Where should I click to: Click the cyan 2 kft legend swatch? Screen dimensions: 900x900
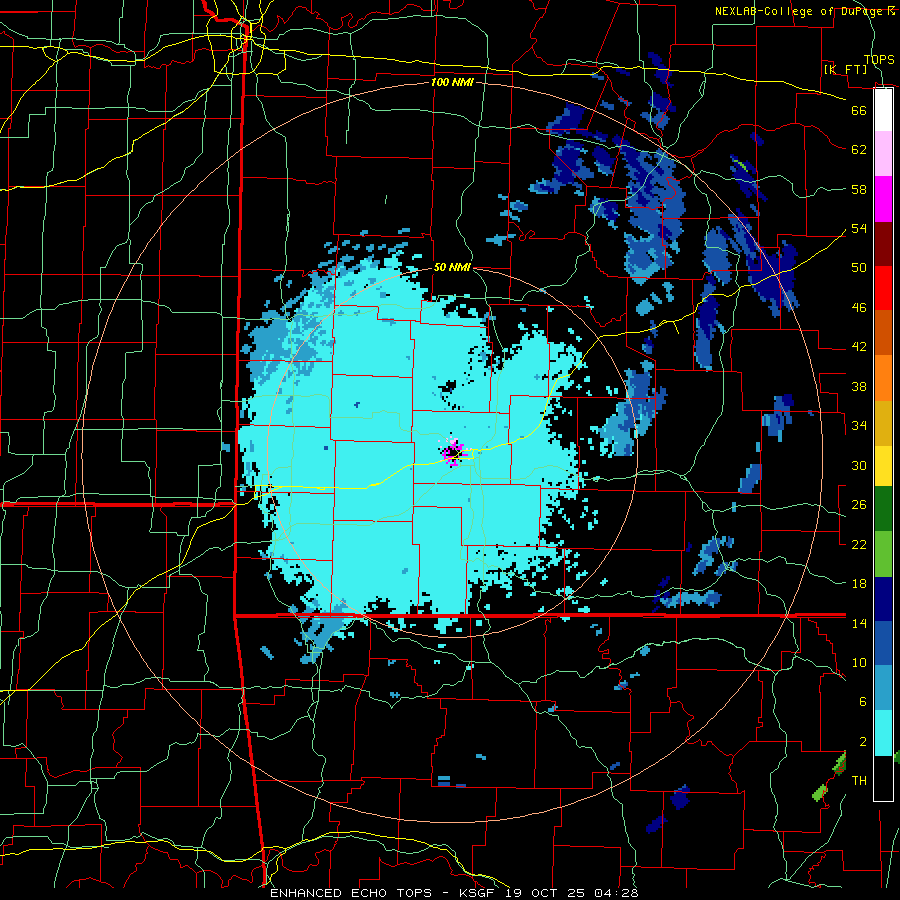coord(883,733)
